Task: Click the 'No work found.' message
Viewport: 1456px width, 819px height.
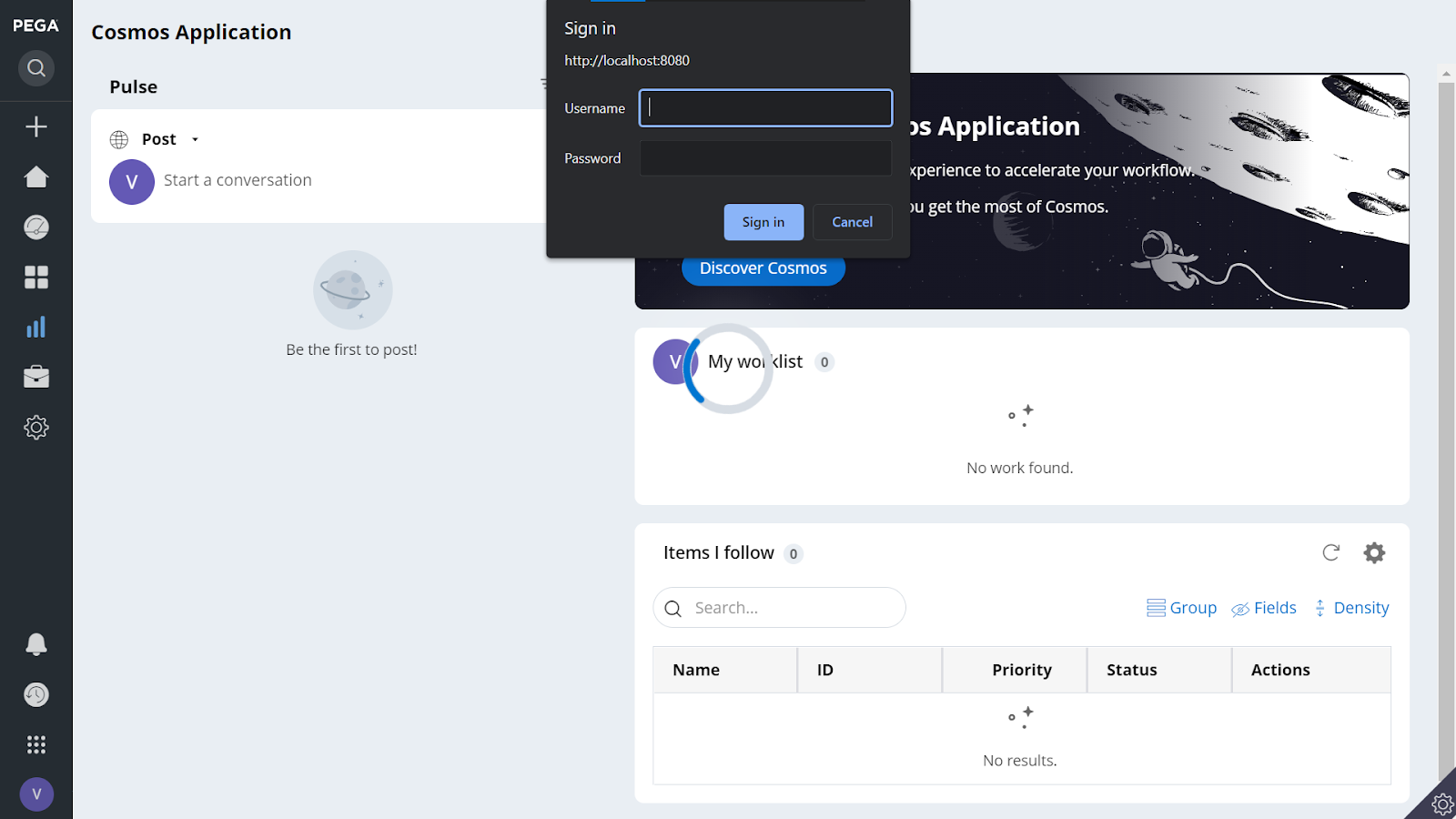Action: (1020, 468)
